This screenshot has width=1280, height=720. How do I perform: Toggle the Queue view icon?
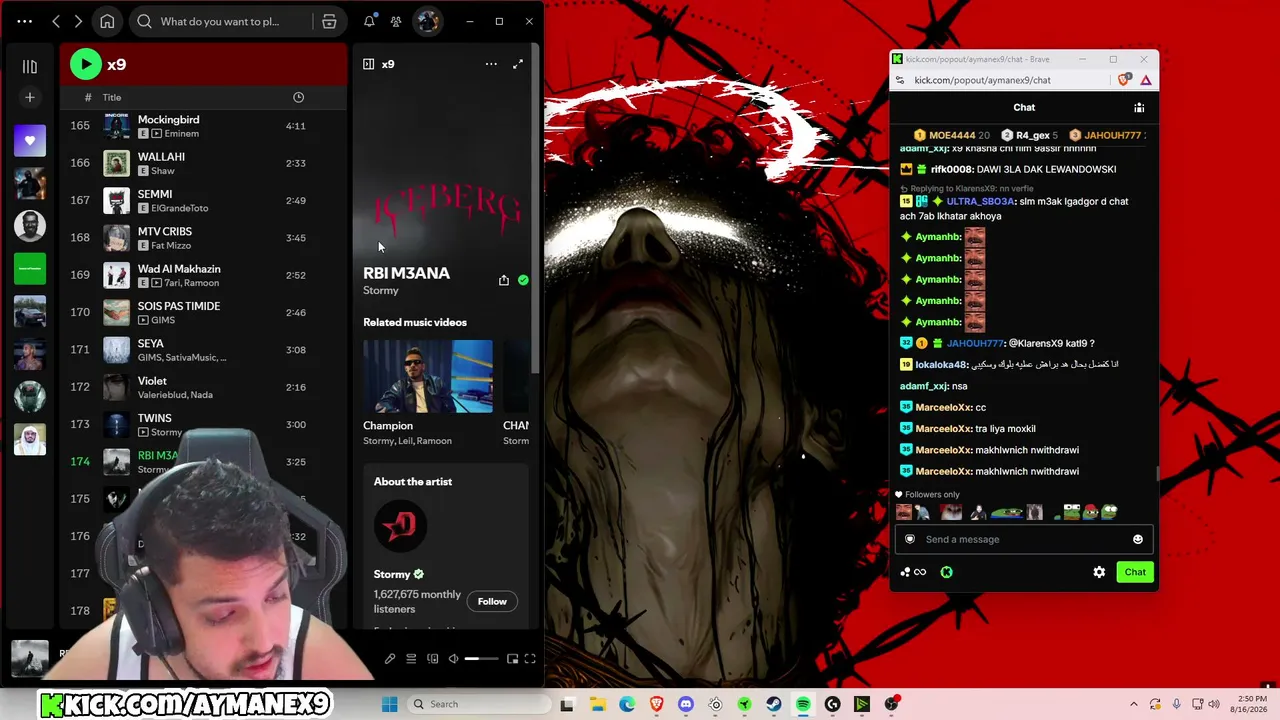411,659
